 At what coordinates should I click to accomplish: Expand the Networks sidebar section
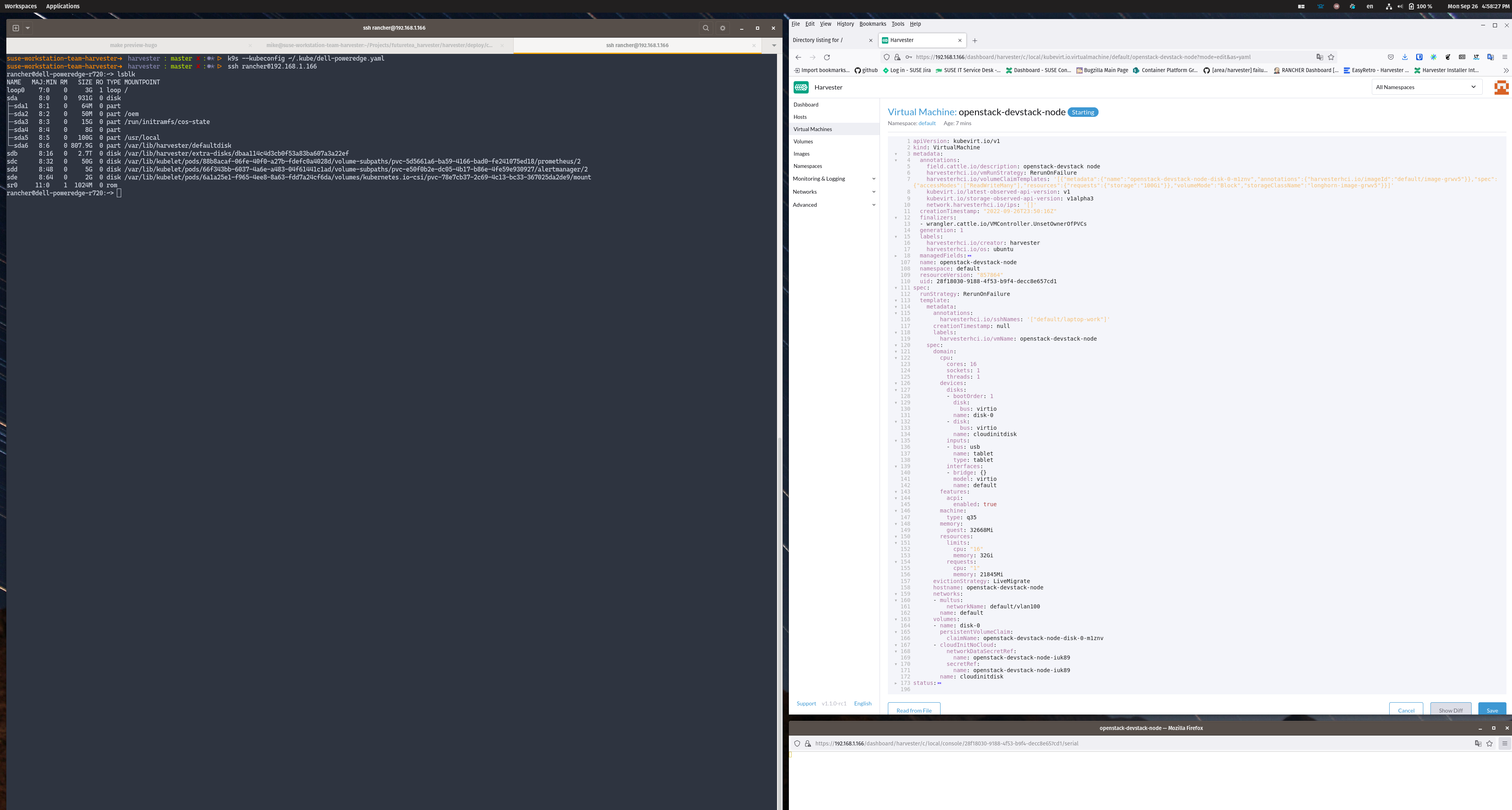coord(834,192)
